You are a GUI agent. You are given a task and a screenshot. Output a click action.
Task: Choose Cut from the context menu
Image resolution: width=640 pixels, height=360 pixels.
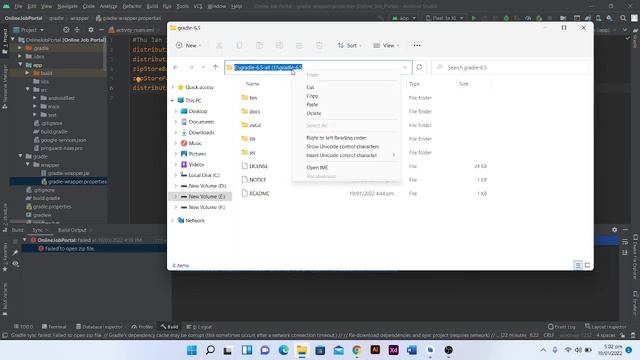point(310,87)
